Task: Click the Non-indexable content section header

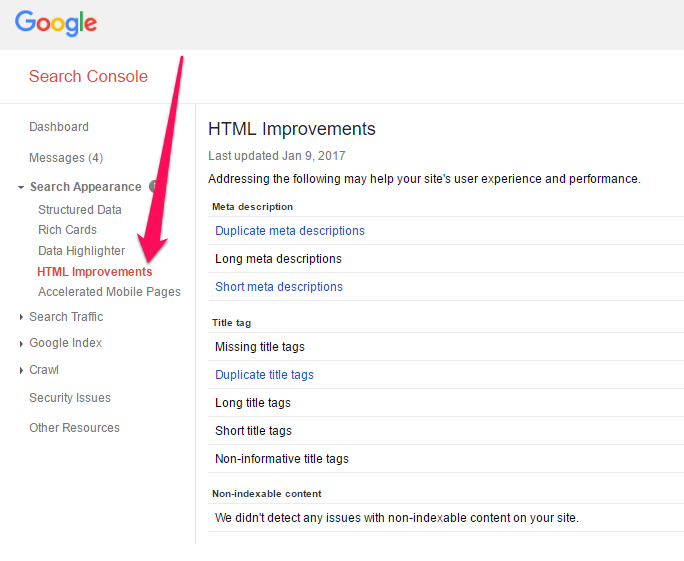Action: pos(267,494)
